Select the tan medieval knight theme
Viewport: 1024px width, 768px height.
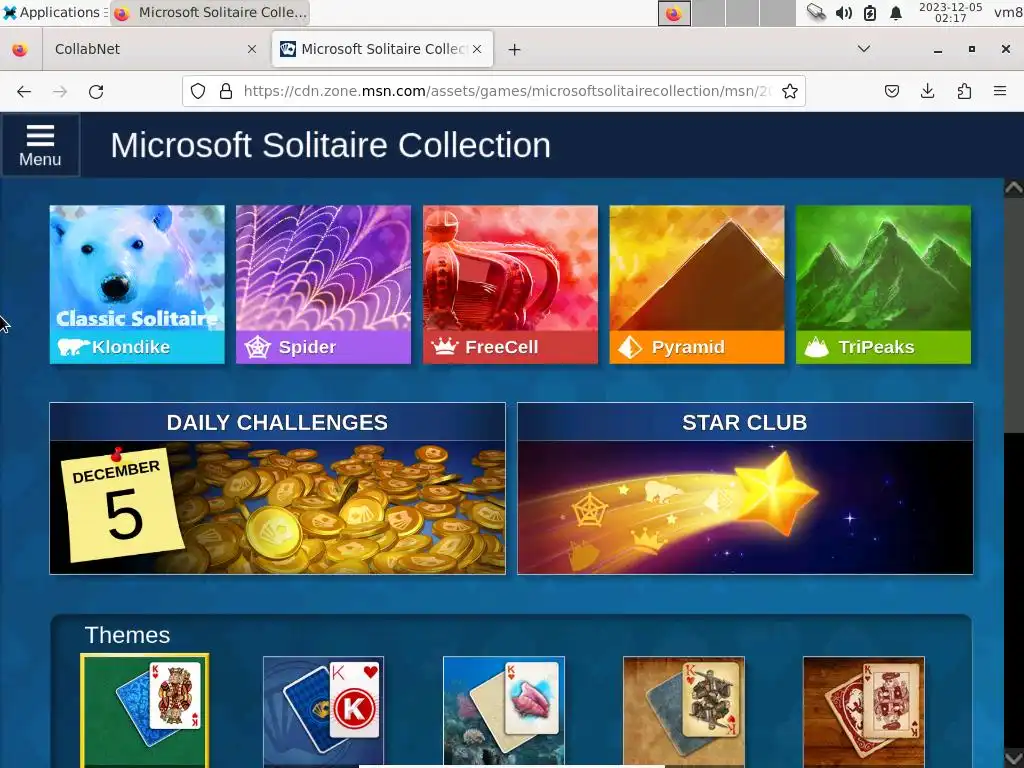(x=684, y=712)
